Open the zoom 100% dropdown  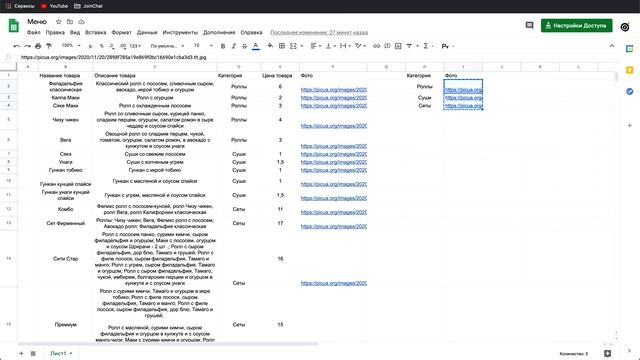click(x=71, y=46)
